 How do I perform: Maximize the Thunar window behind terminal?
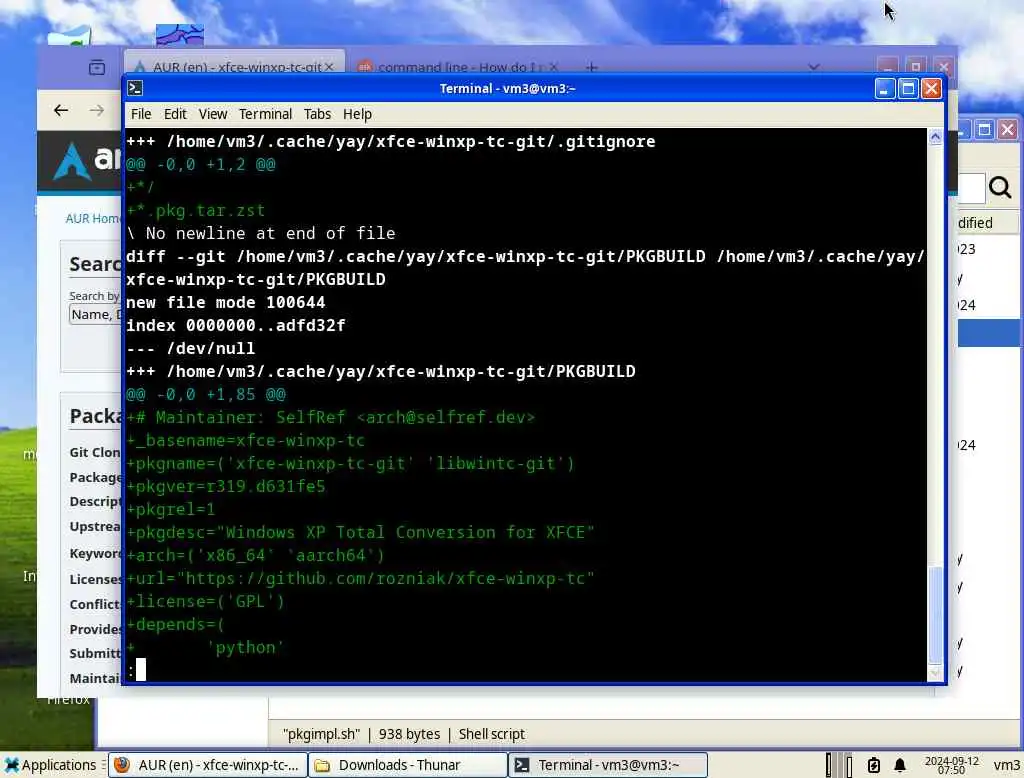pyautogui.click(x=984, y=129)
